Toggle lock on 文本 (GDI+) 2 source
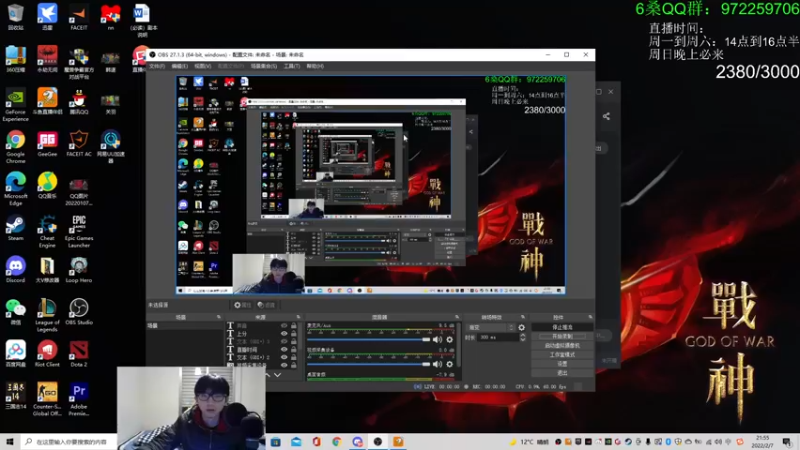800x450 pixels. (293, 357)
